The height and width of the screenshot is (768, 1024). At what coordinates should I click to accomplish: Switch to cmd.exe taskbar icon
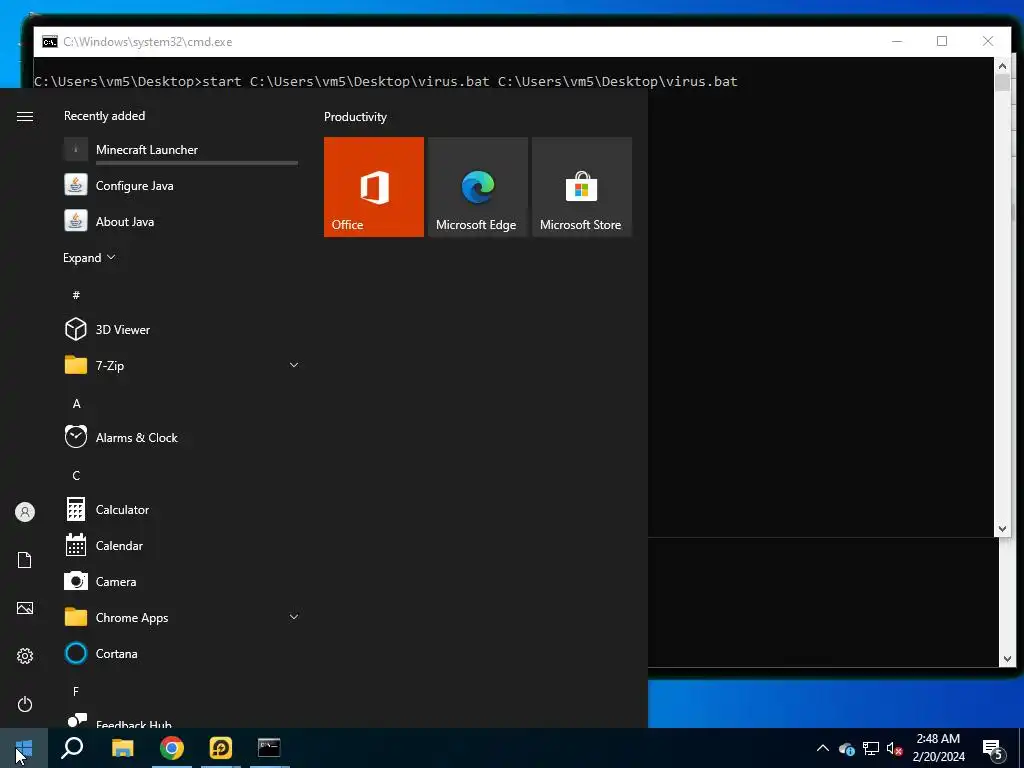(x=269, y=748)
